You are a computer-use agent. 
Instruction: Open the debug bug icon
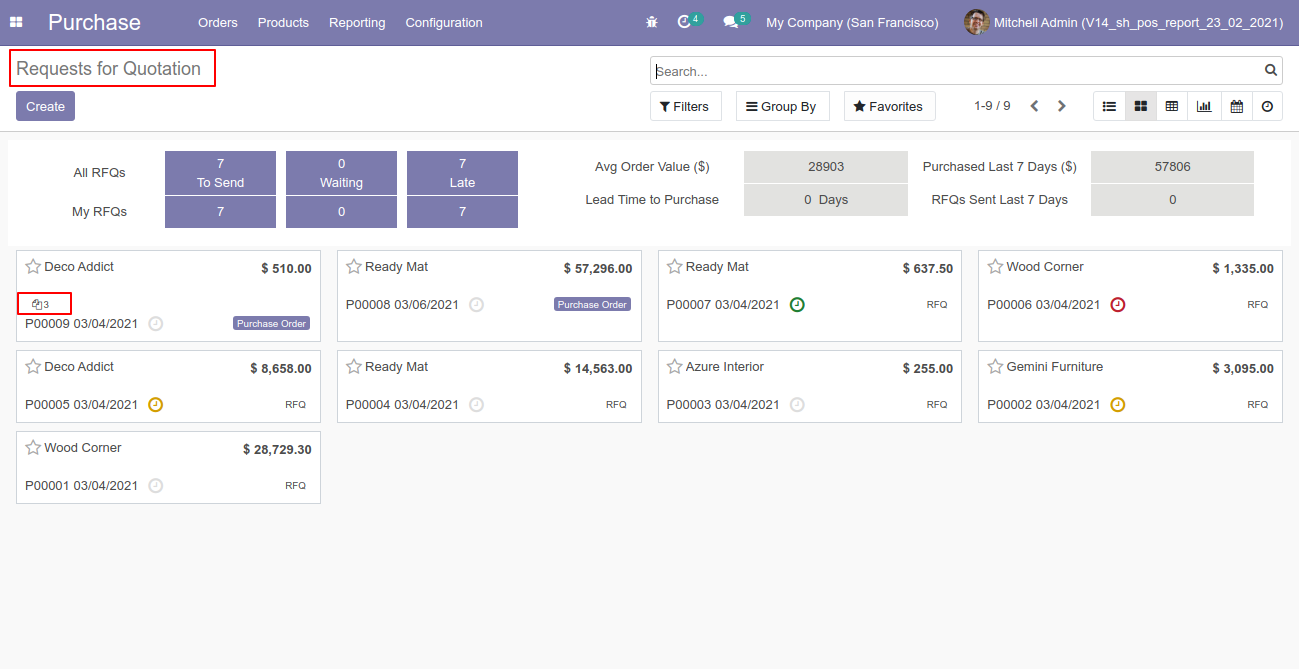pos(652,22)
